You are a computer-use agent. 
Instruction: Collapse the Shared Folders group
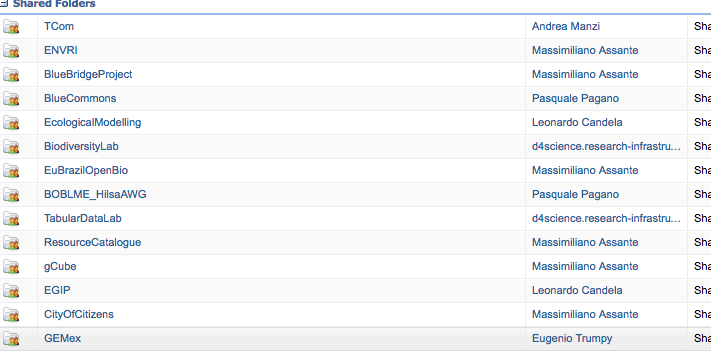tap(4, 4)
